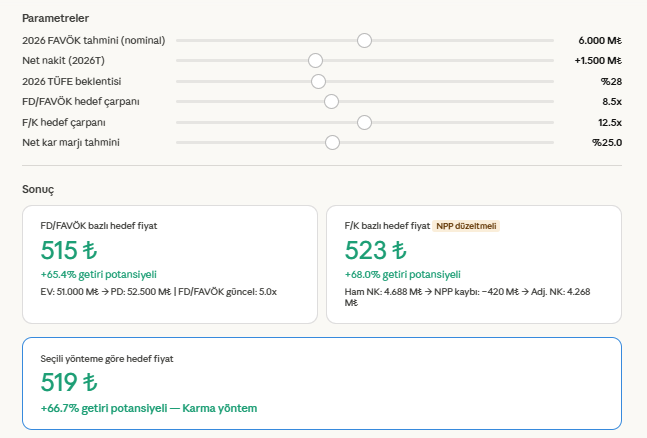Click the +65.4% getiri potansiyeli text

[99, 275]
